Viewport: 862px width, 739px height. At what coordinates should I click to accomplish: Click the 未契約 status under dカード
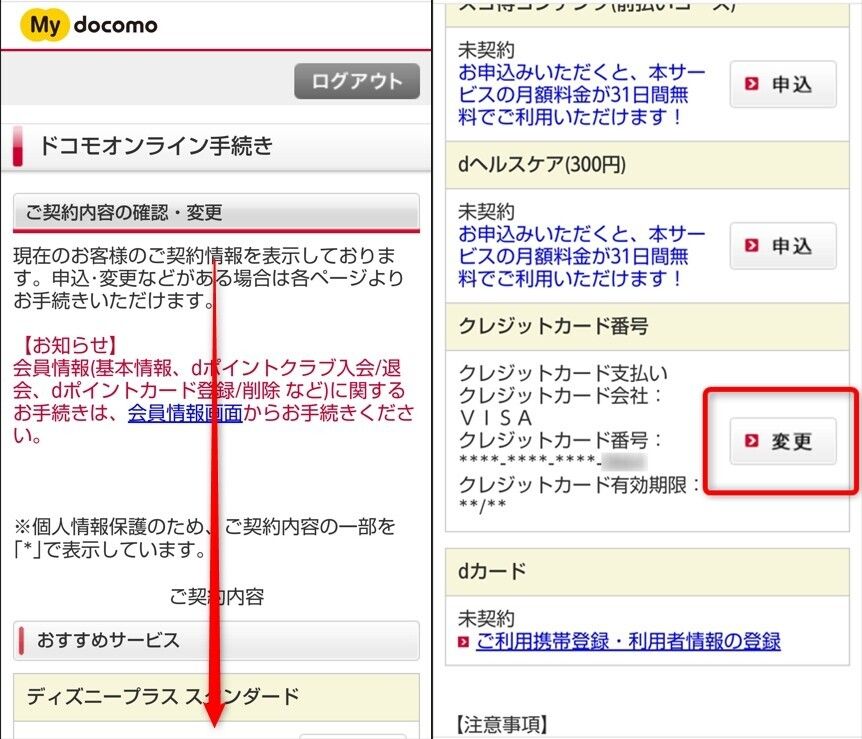[x=486, y=619]
